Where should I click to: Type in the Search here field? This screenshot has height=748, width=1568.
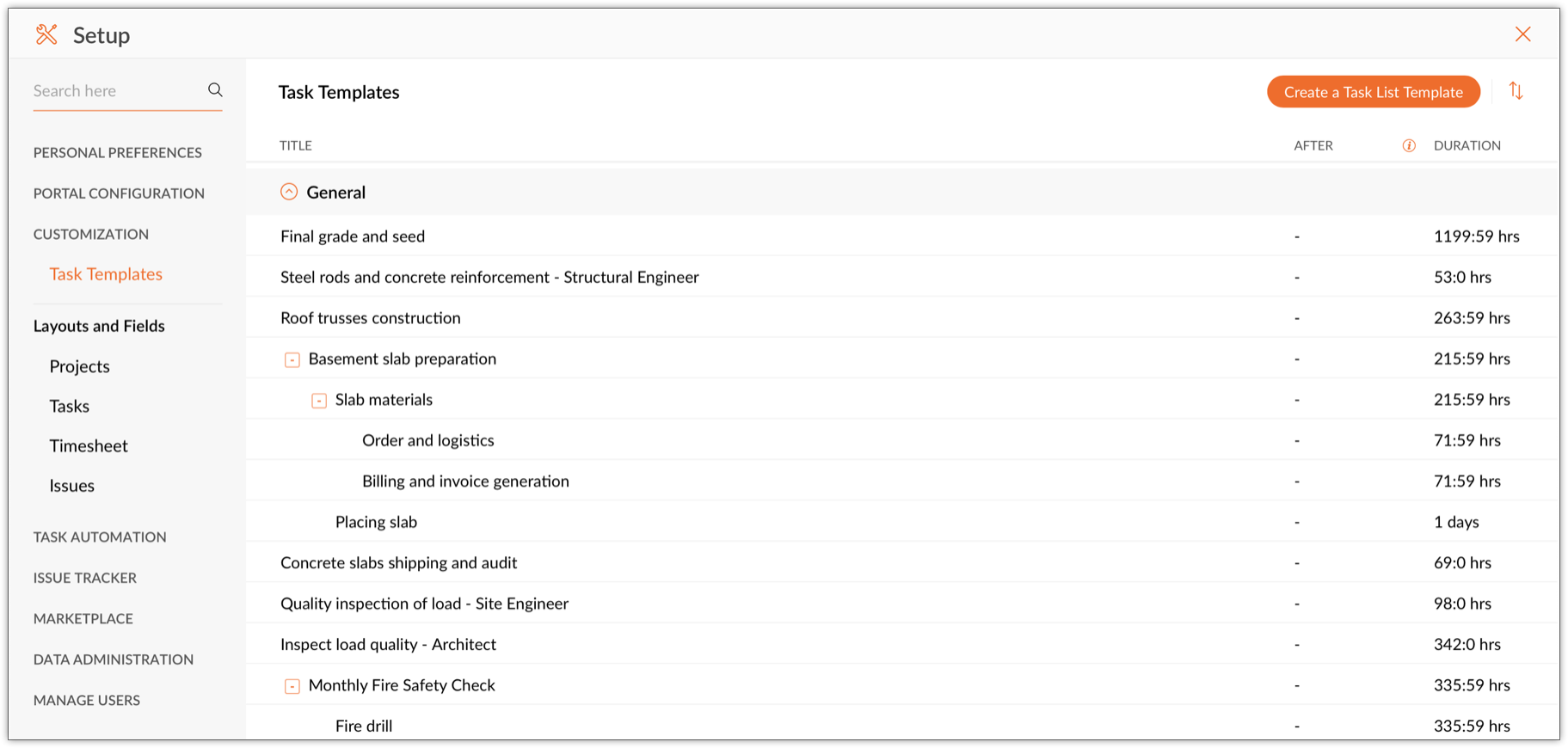(x=116, y=91)
